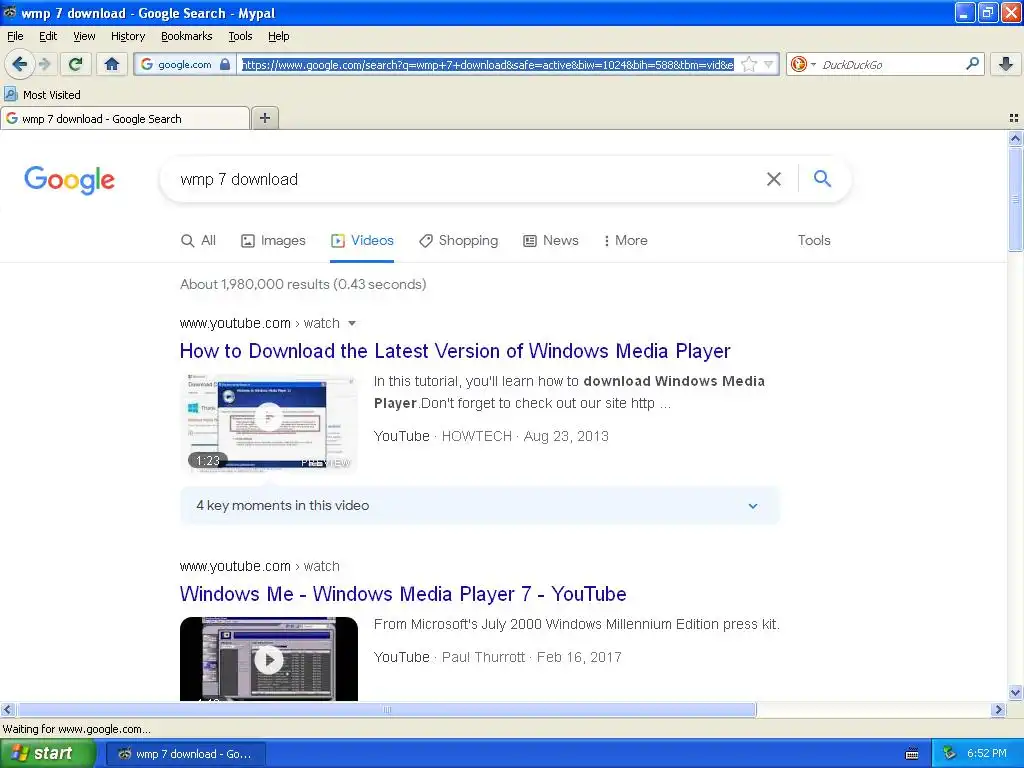Play the HOWTECH video thumbnail preview
1024x768 pixels.
[x=268, y=422]
